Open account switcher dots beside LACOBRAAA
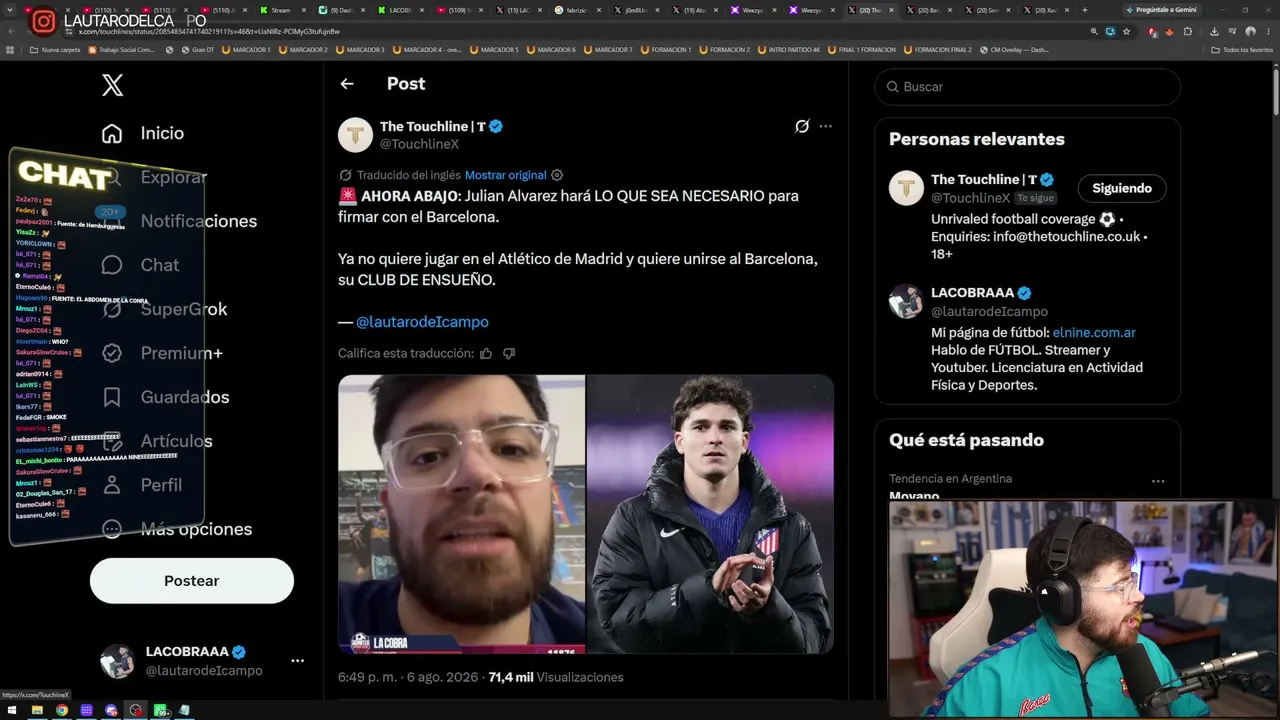Image resolution: width=1280 pixels, height=720 pixels. 297,661
